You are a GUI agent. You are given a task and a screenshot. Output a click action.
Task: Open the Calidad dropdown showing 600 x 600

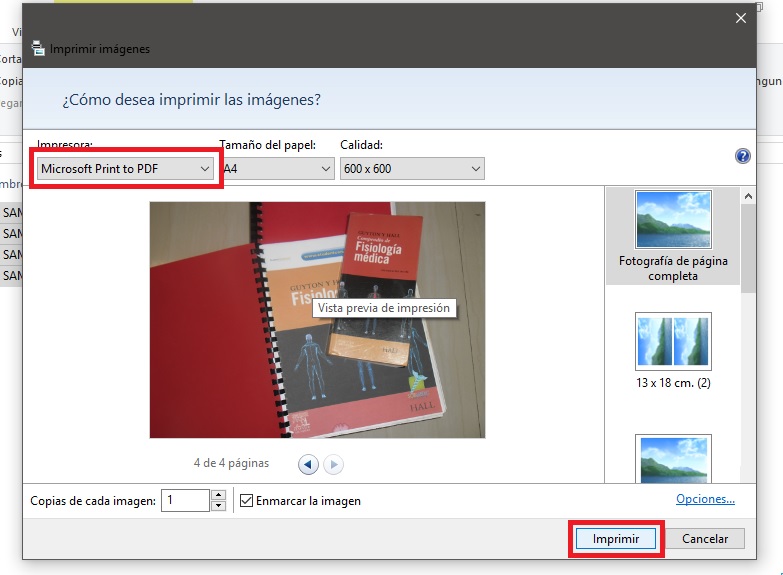412,169
